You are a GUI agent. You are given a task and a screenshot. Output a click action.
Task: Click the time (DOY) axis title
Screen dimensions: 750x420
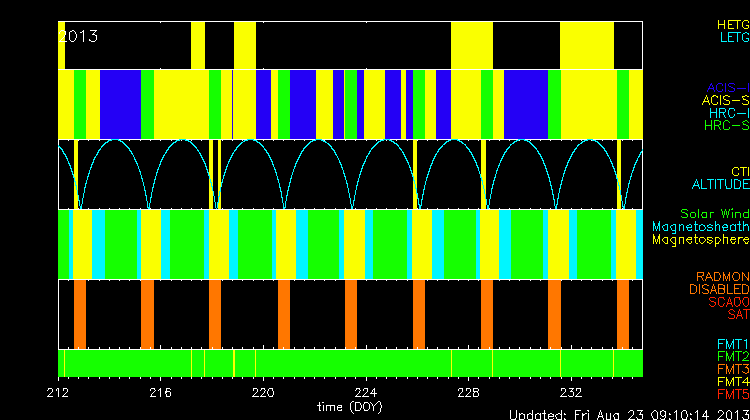pyautogui.click(x=351, y=407)
